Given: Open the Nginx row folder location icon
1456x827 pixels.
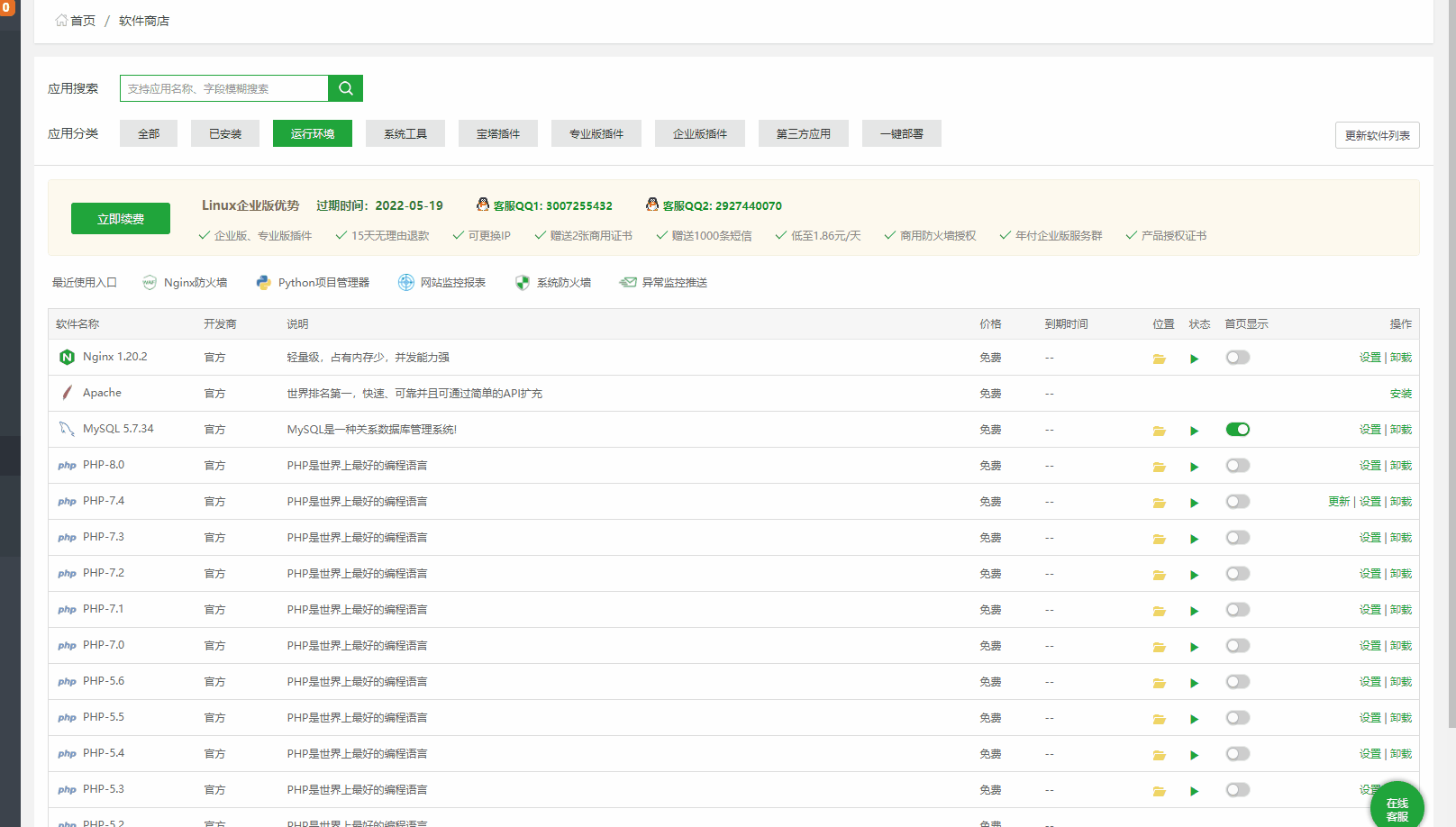Looking at the screenshot, I should 1160,359.
